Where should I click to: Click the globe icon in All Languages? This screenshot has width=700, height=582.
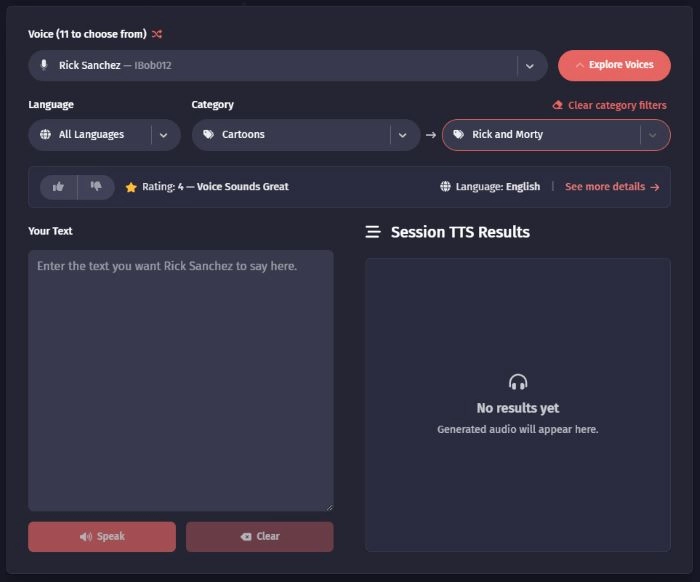[45, 134]
